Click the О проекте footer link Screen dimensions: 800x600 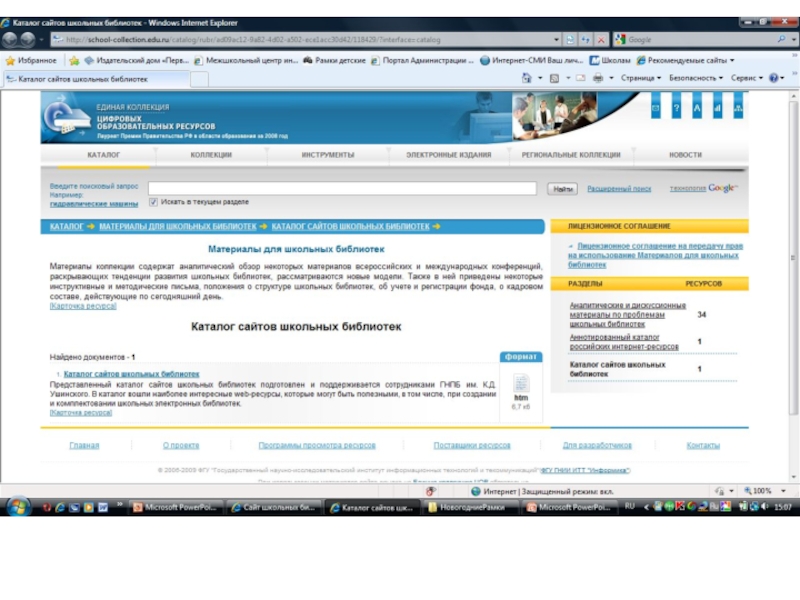(181, 445)
